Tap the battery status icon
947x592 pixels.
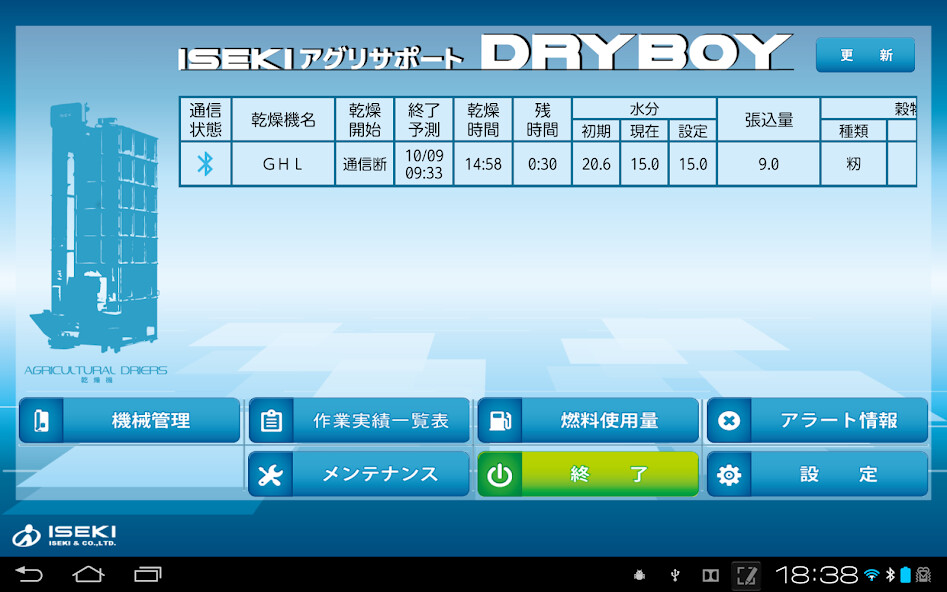point(905,574)
